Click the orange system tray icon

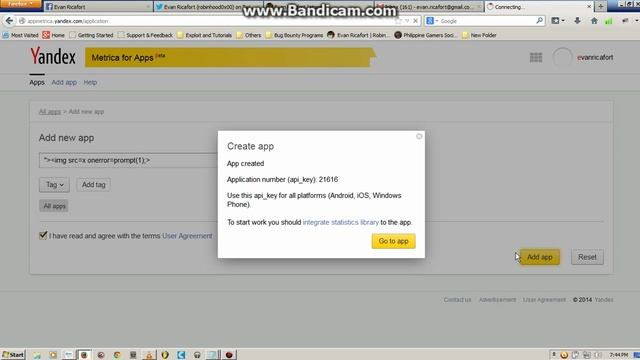click(564, 355)
